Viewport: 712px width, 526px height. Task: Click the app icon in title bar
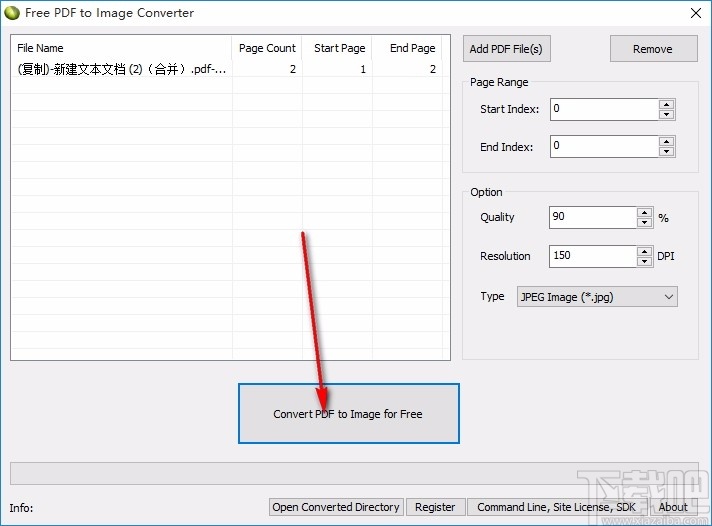pyautogui.click(x=12, y=13)
